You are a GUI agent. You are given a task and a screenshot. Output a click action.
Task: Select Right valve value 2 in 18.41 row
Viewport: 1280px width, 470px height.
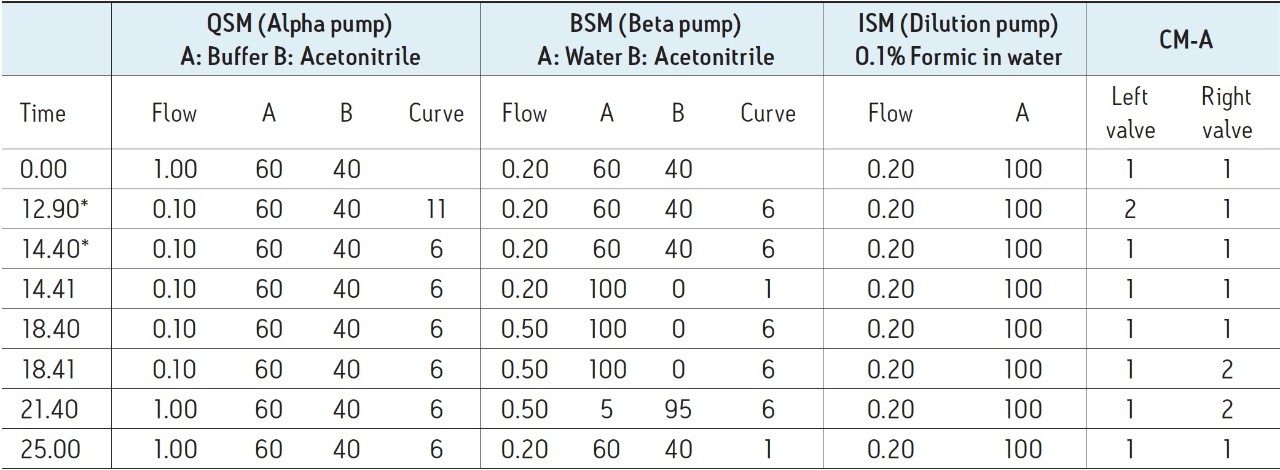(1227, 369)
